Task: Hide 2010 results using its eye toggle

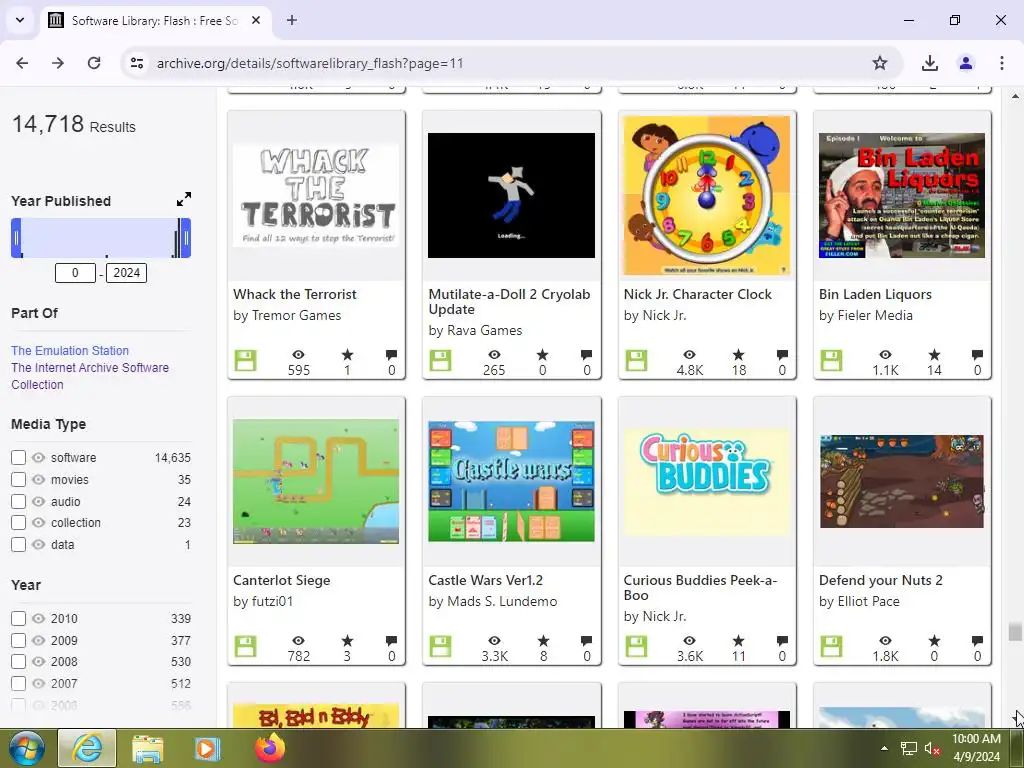Action: [x=39, y=618]
